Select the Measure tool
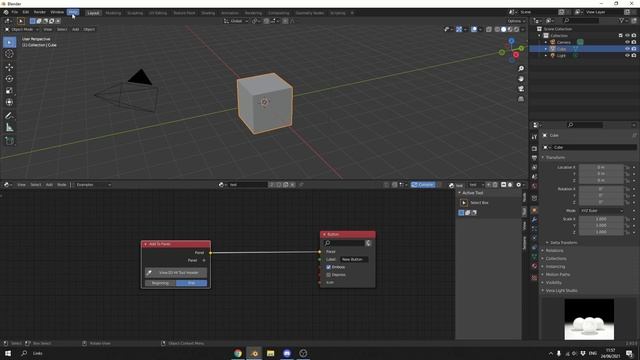The image size is (640, 360). click(9, 128)
